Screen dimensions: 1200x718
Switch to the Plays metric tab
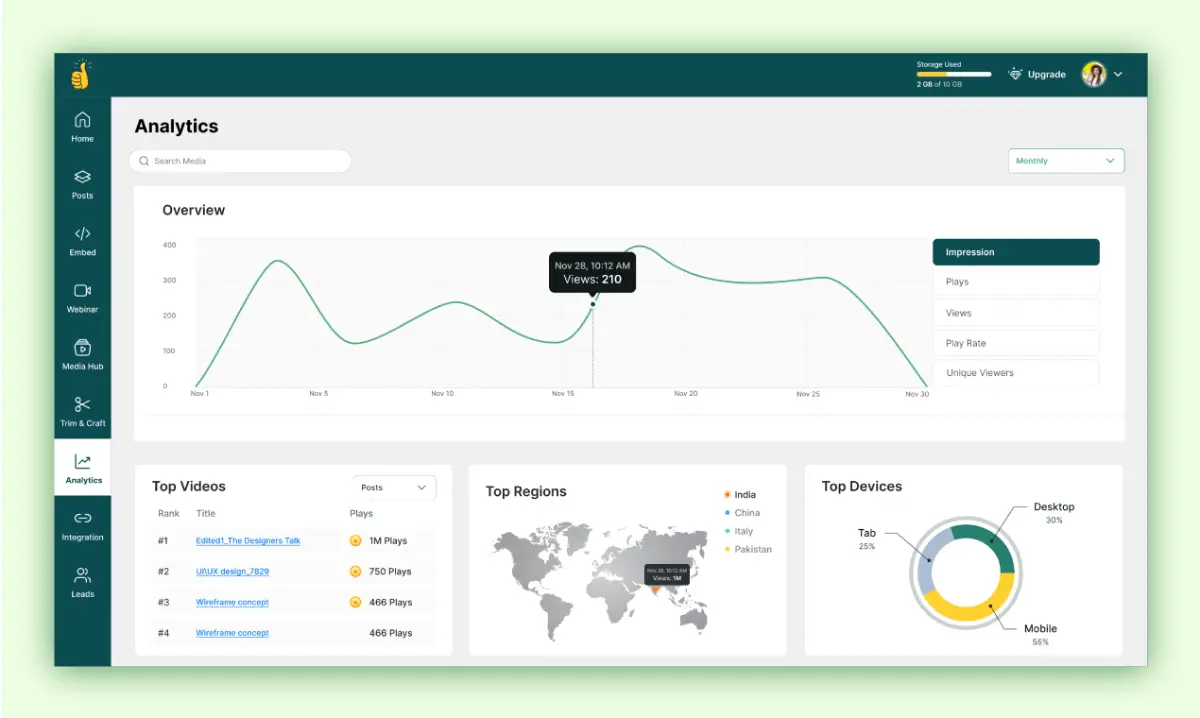tap(1016, 282)
